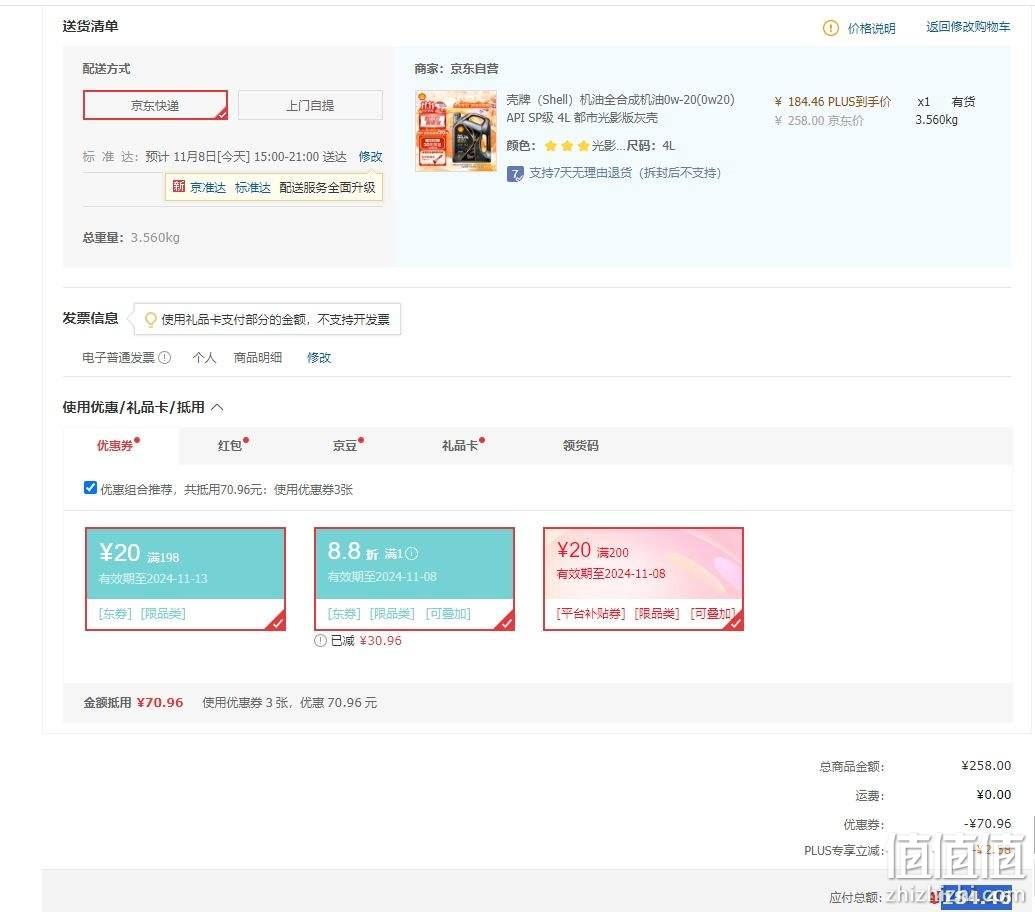Click 修改 next to delivery time
Image resolution: width=1035 pixels, height=912 pixels.
(x=370, y=156)
